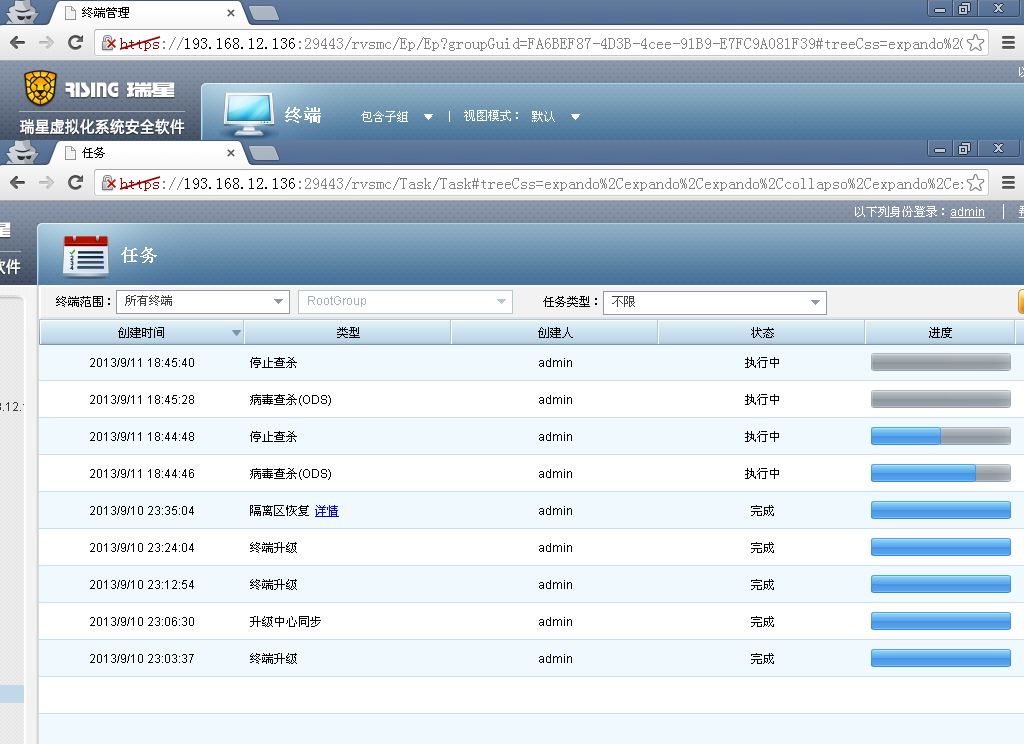
Task: Open a new tab in 终端管理 window
Action: point(264,12)
